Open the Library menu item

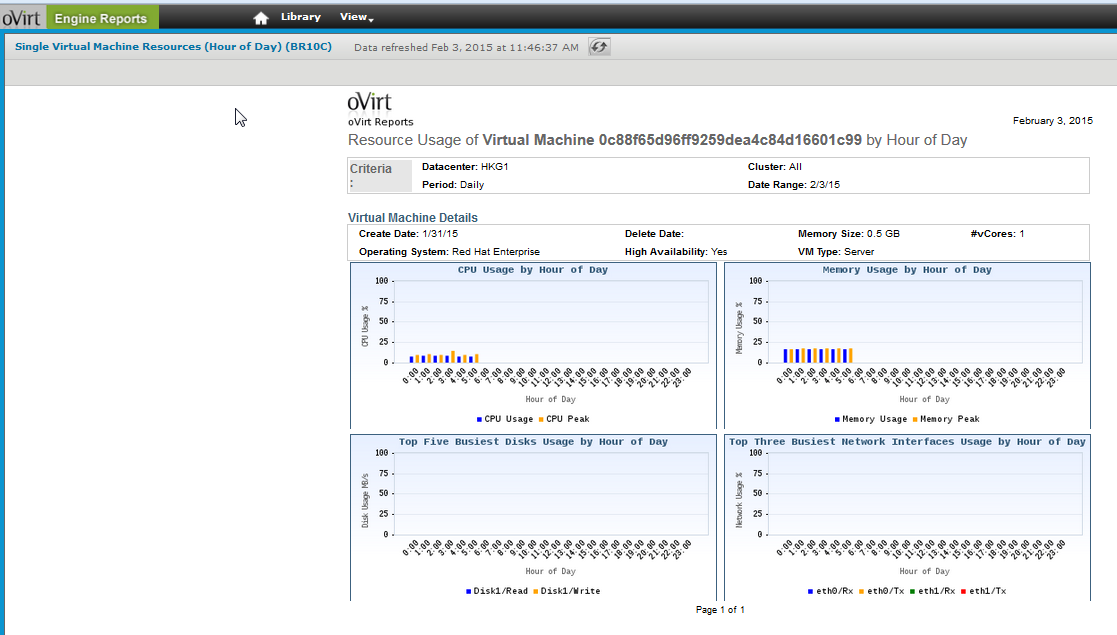[300, 17]
